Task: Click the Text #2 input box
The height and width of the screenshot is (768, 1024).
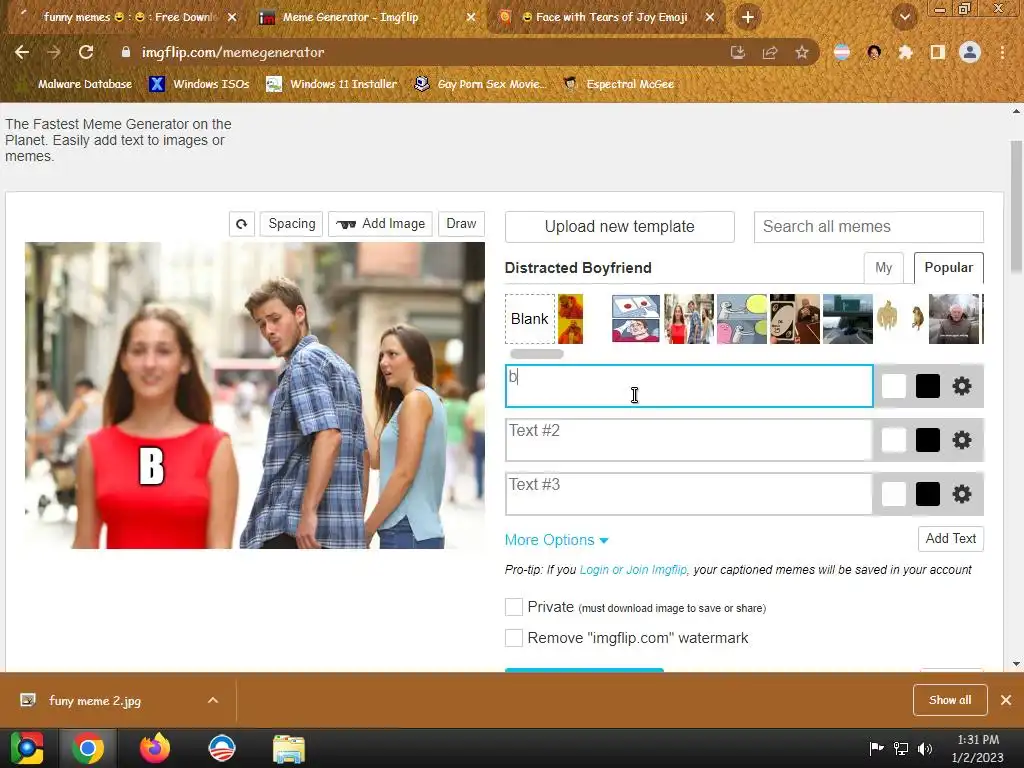Action: tap(689, 440)
